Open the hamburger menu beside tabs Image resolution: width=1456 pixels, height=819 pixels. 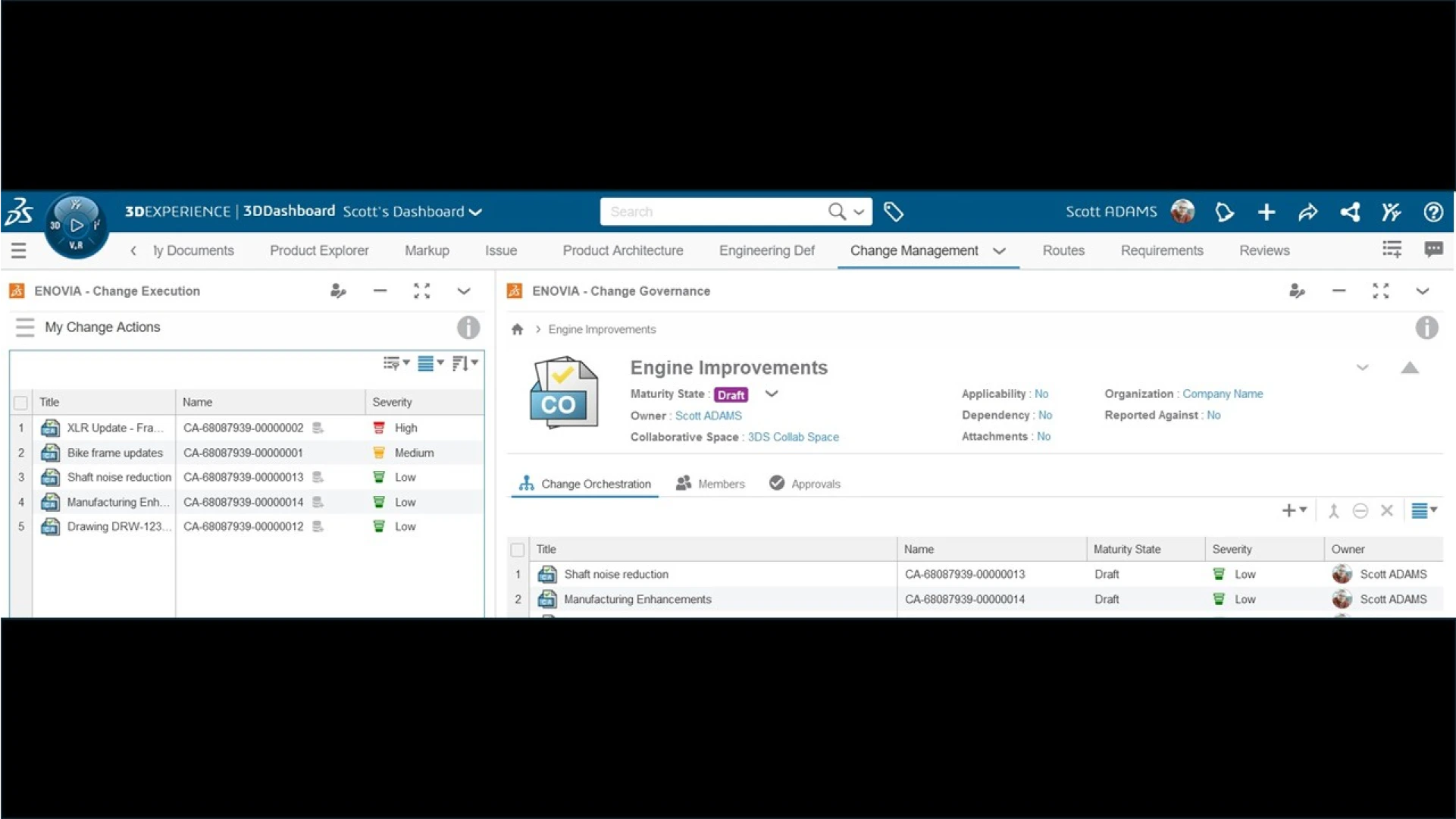(x=19, y=250)
